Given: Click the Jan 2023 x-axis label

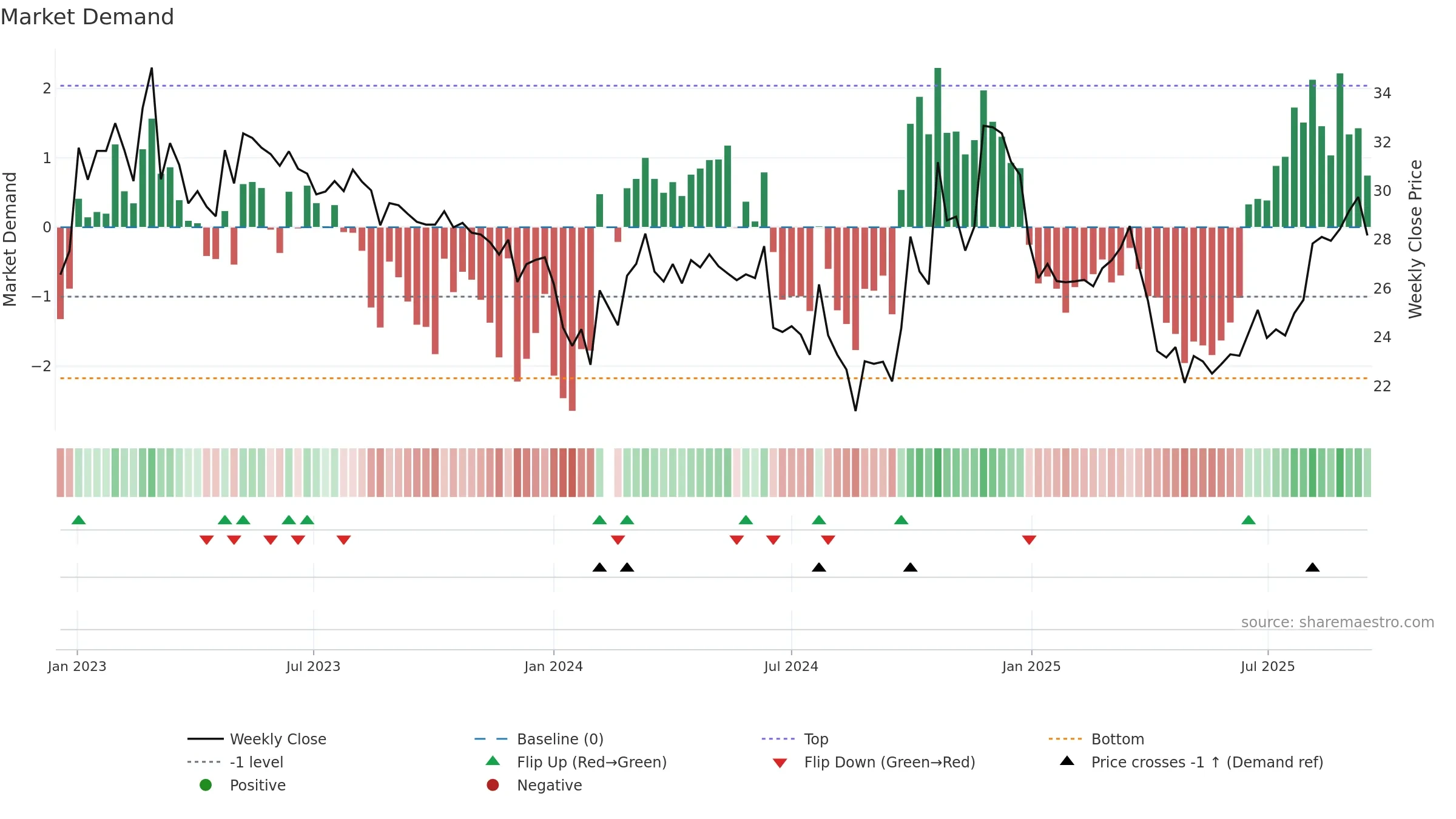Looking at the screenshot, I should click(77, 667).
